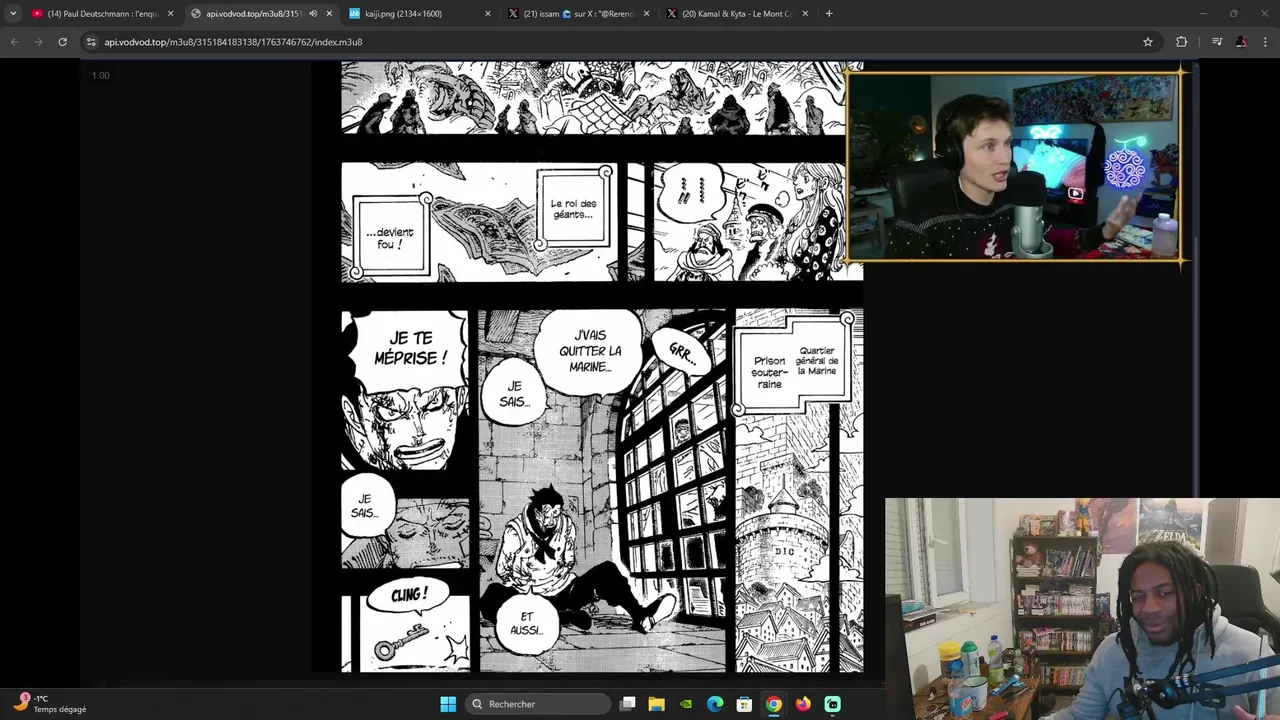
Task: Bookmark this page with the star icon
Action: [1148, 42]
